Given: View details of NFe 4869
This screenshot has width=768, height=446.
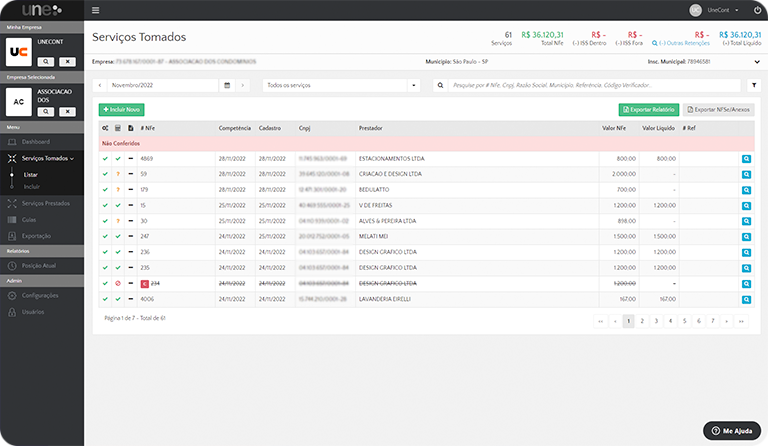Looking at the screenshot, I should coord(746,159).
